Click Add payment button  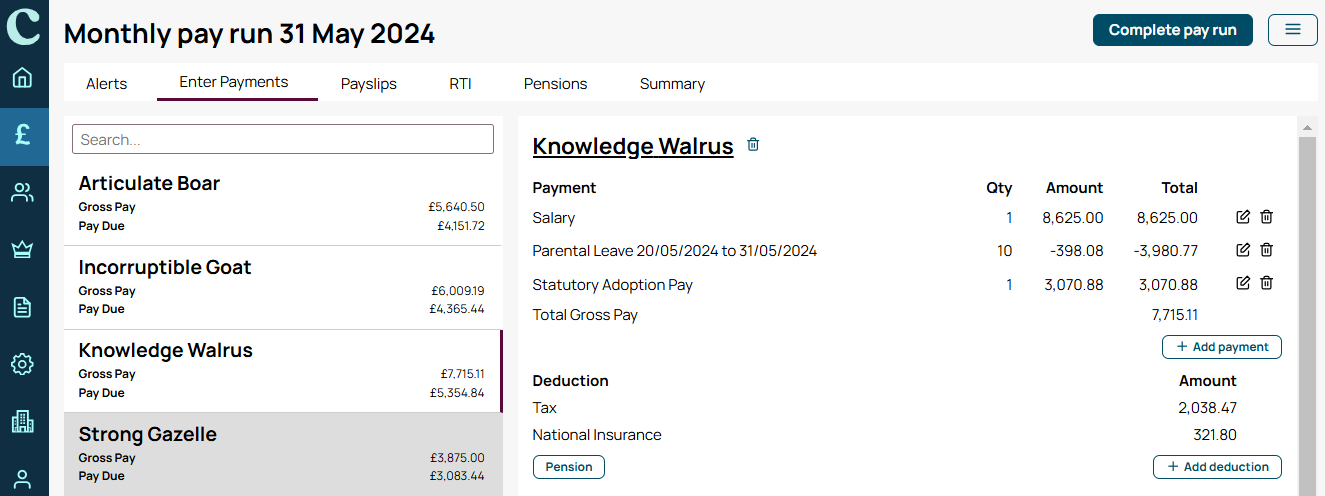(x=1222, y=347)
